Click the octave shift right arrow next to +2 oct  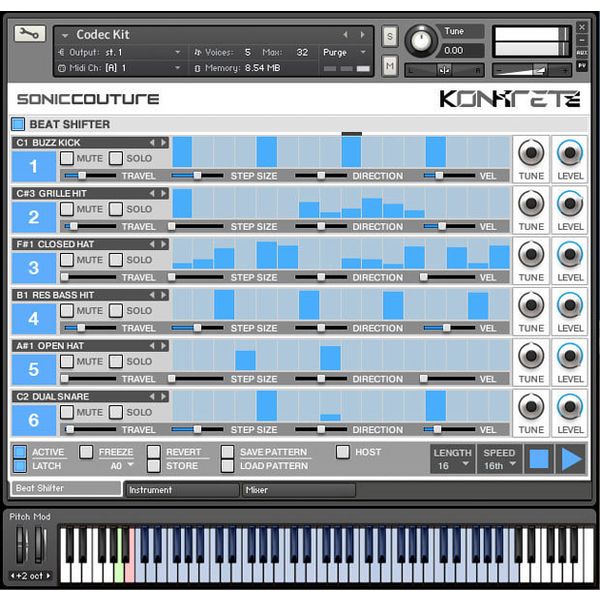(49, 576)
